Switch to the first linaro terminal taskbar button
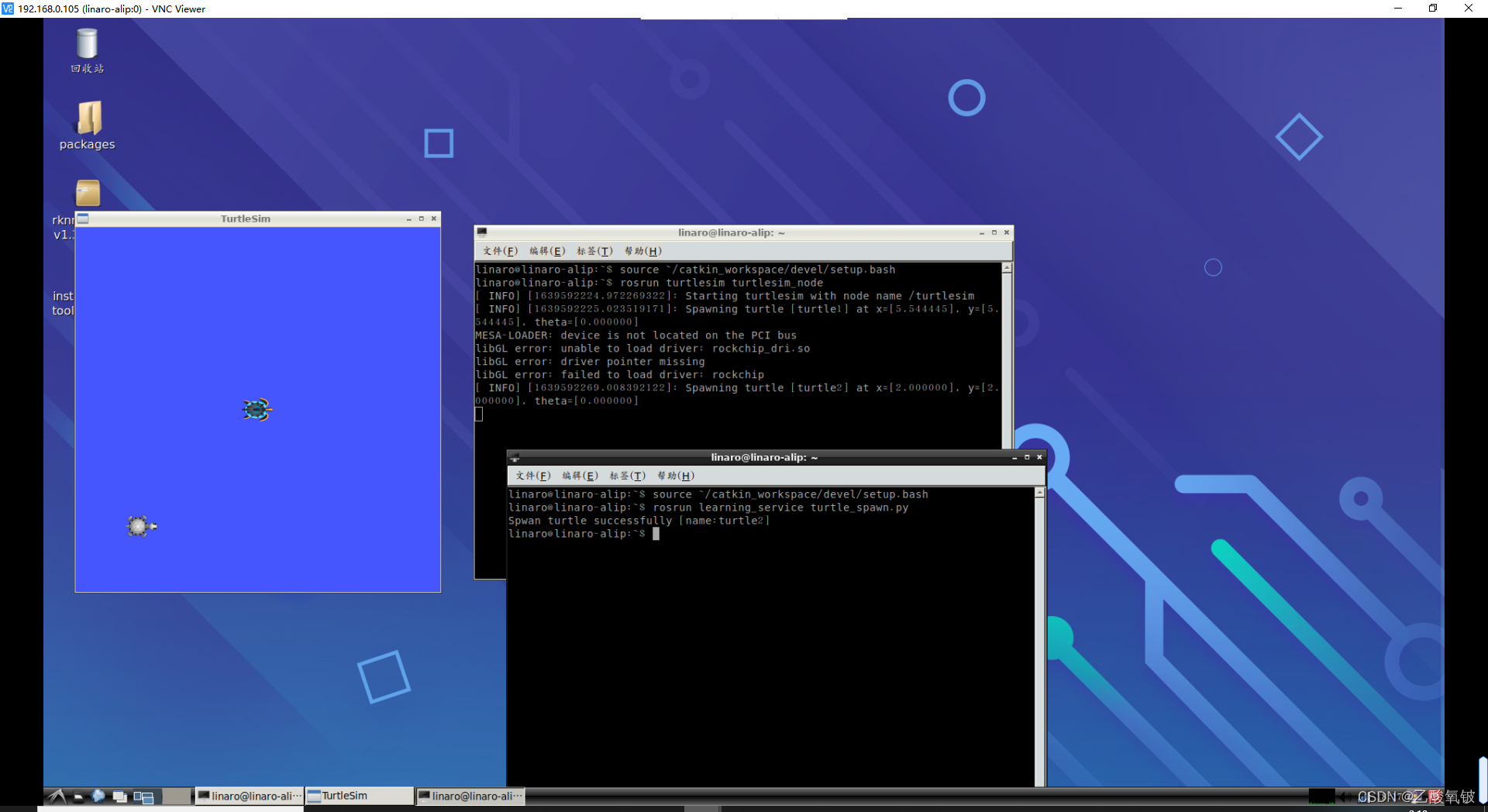This screenshot has width=1488, height=812. click(248, 796)
